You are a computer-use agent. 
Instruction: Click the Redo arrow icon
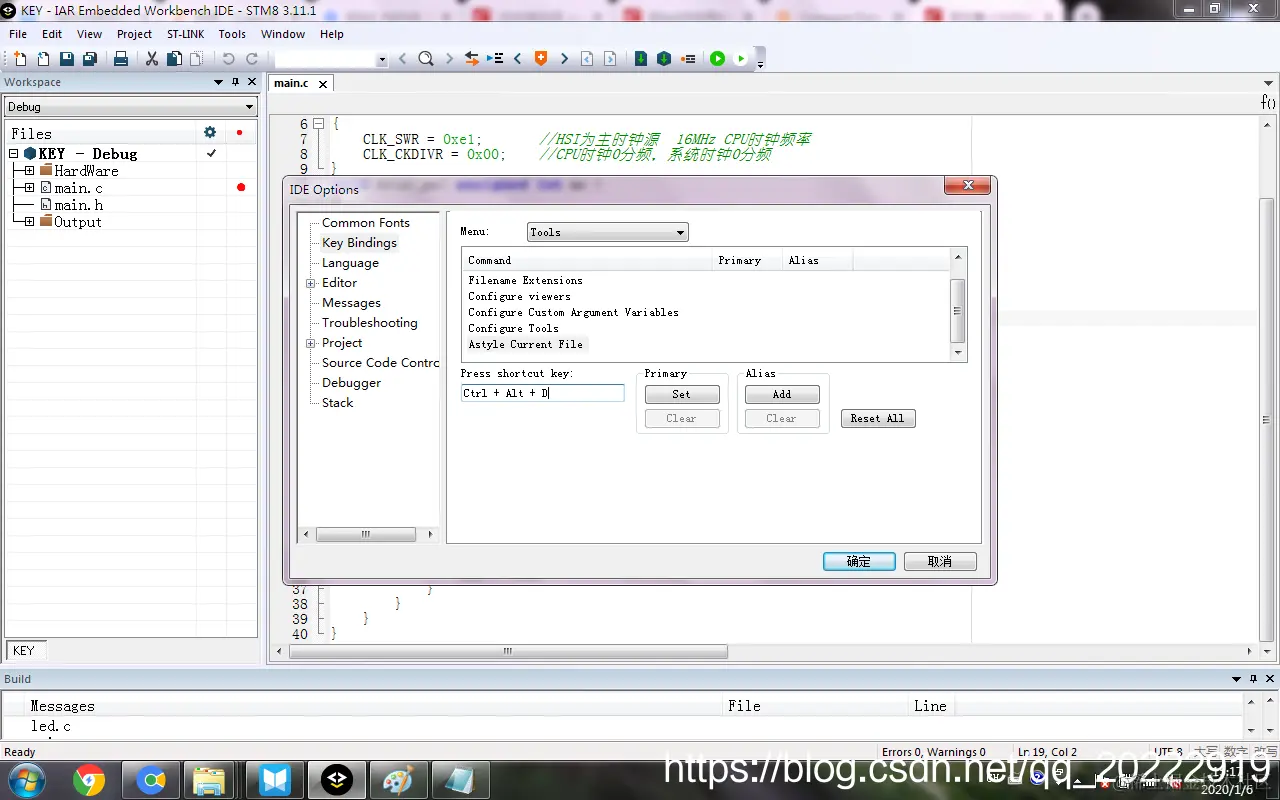pos(252,59)
